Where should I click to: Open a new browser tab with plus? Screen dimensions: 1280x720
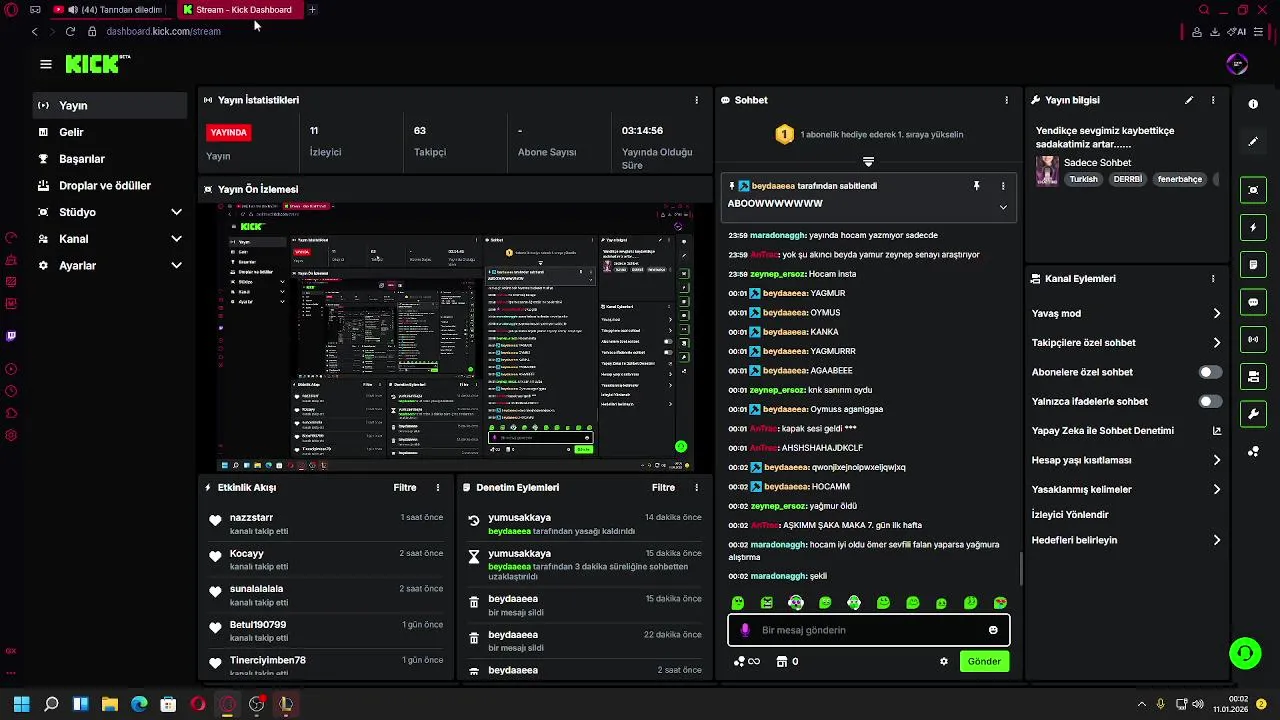pos(312,10)
